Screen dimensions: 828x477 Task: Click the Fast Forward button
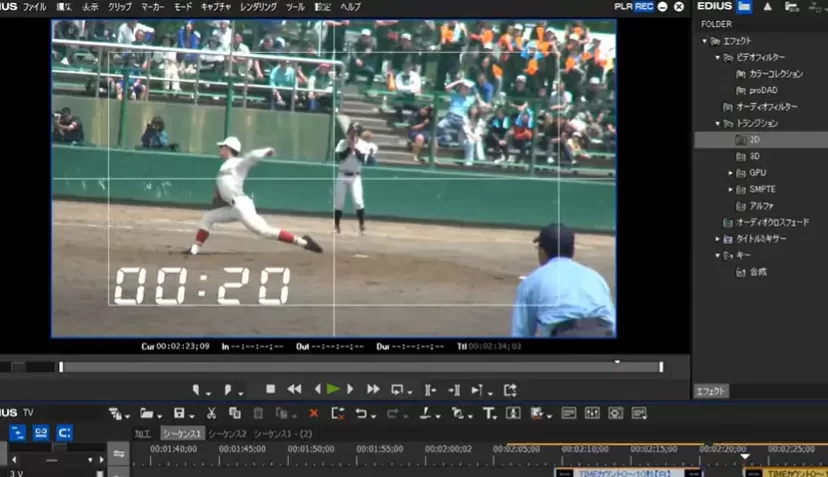pyautogui.click(x=373, y=389)
